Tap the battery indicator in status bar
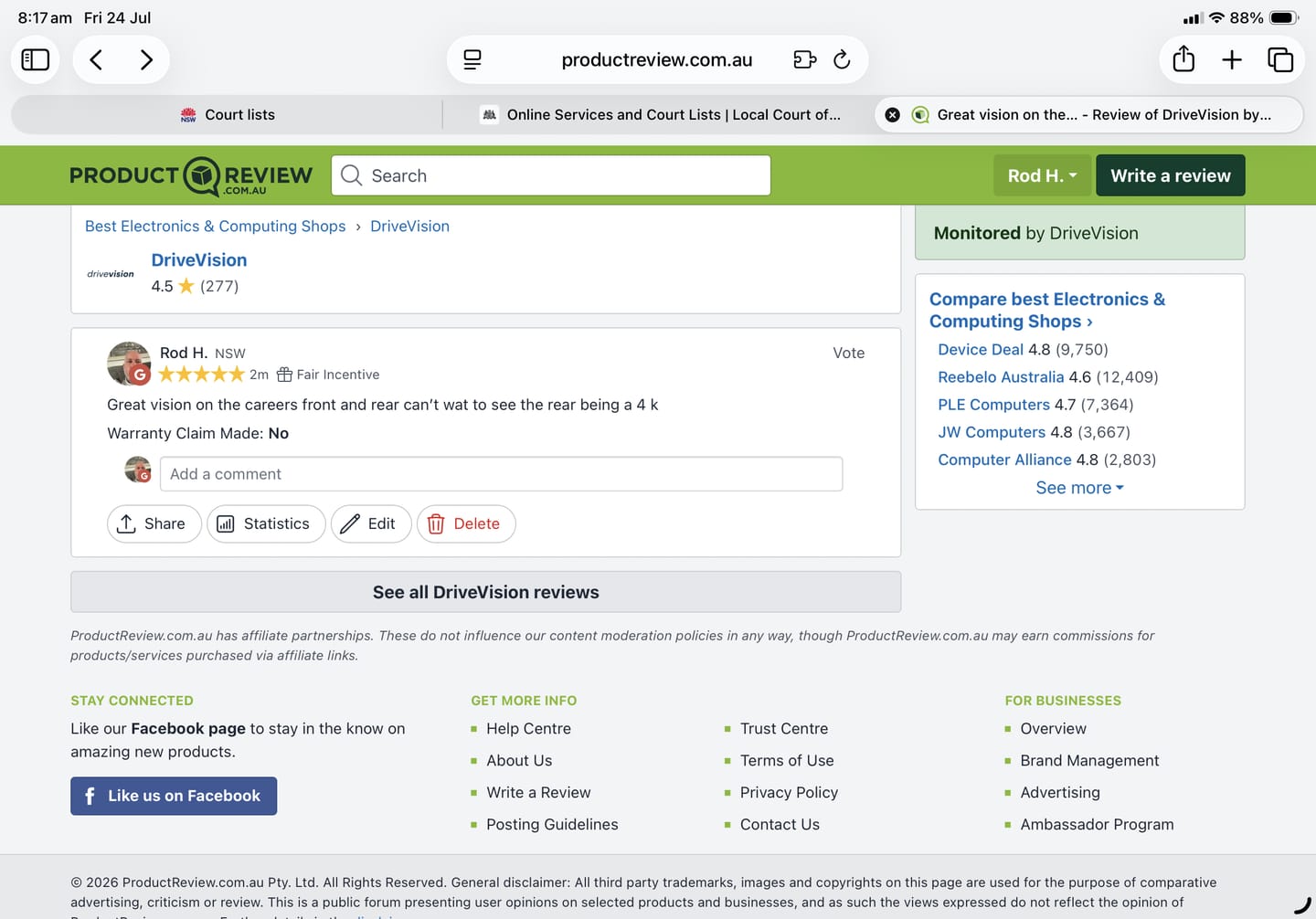The image size is (1316, 919). point(1284,17)
